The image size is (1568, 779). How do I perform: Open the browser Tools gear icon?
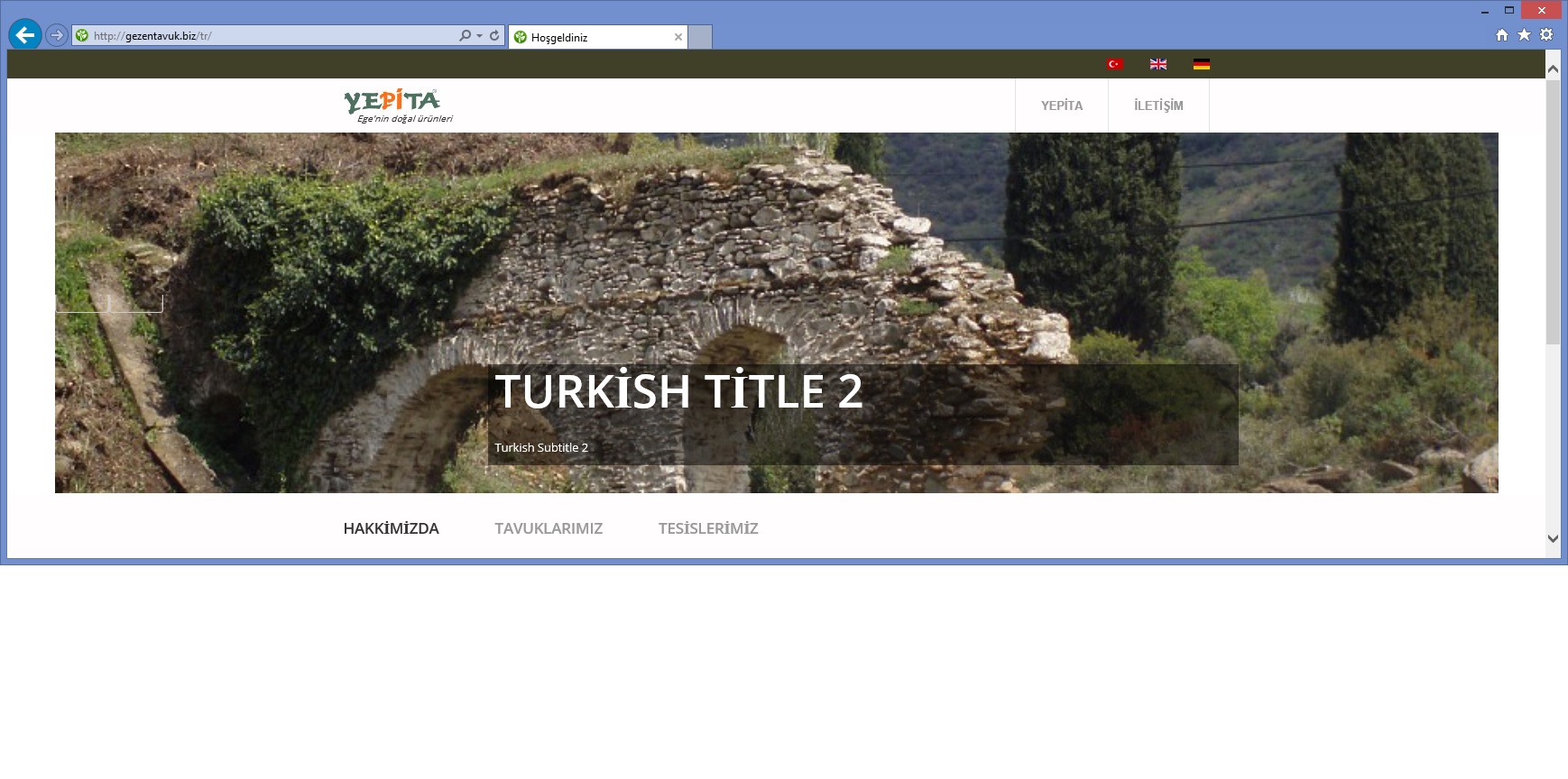[x=1546, y=35]
